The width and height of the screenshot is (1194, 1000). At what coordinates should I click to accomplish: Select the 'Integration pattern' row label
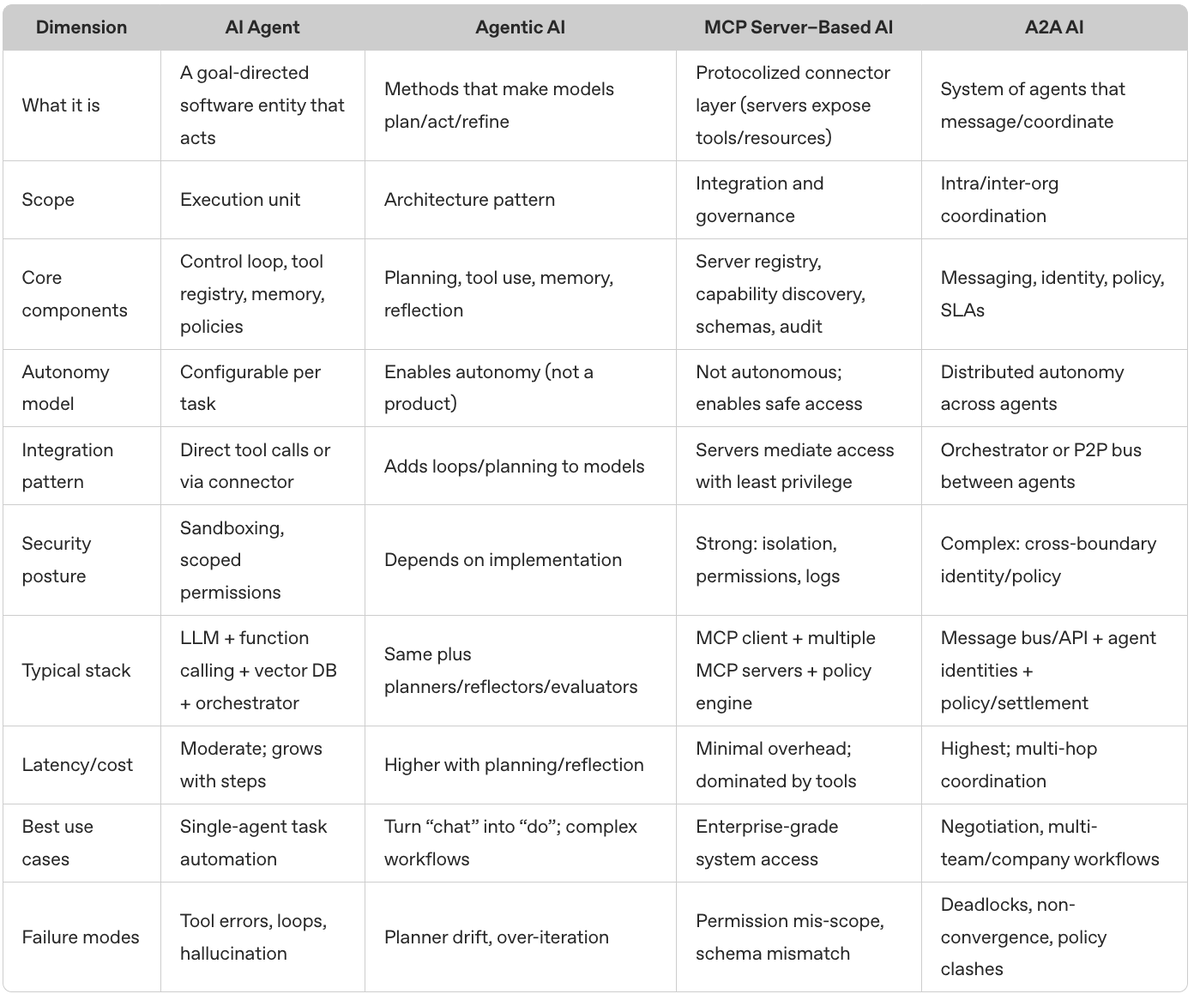pyautogui.click(x=67, y=465)
